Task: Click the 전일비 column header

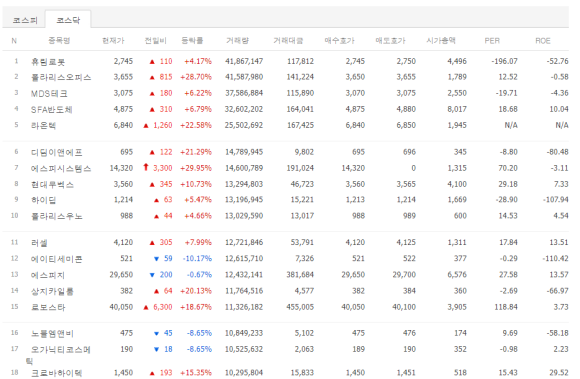Action: 155,40
